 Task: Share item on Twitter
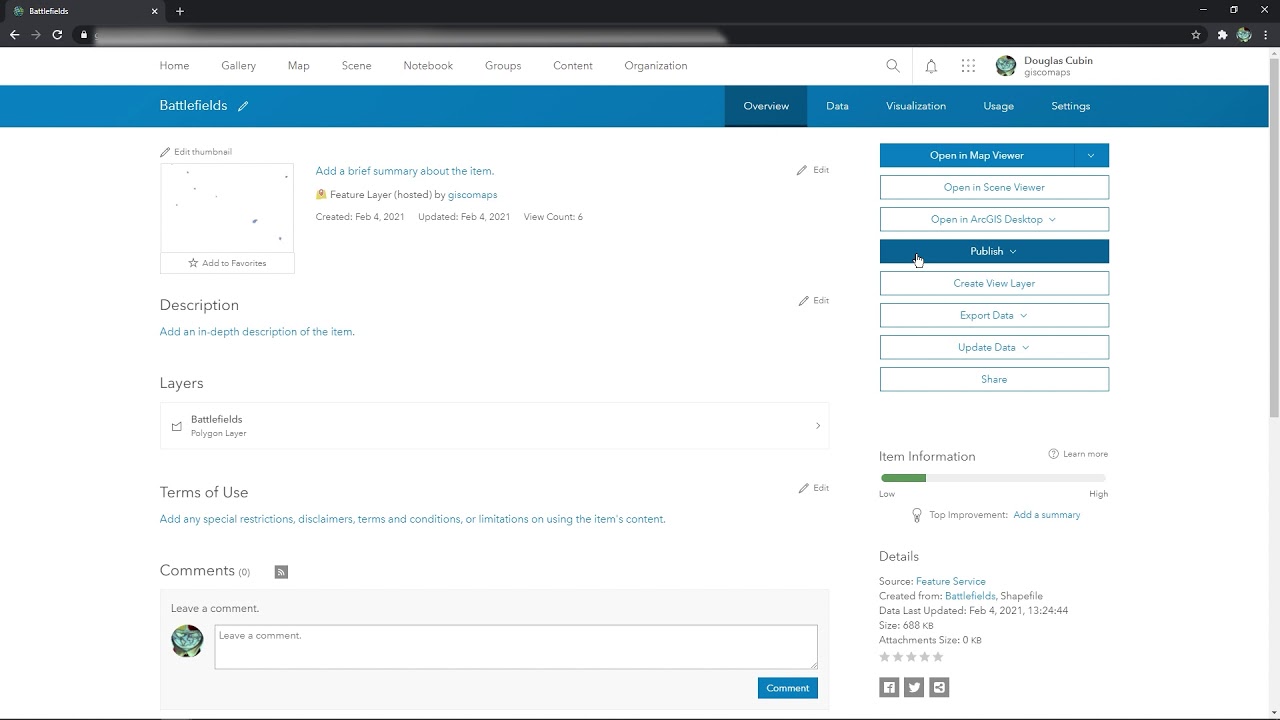[x=914, y=687]
